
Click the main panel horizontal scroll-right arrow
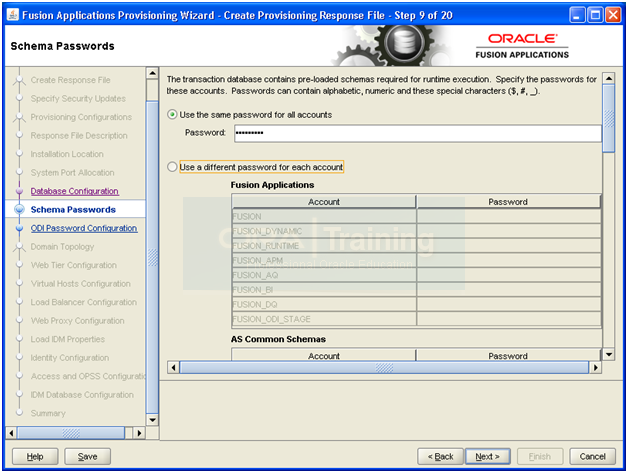[x=596, y=367]
